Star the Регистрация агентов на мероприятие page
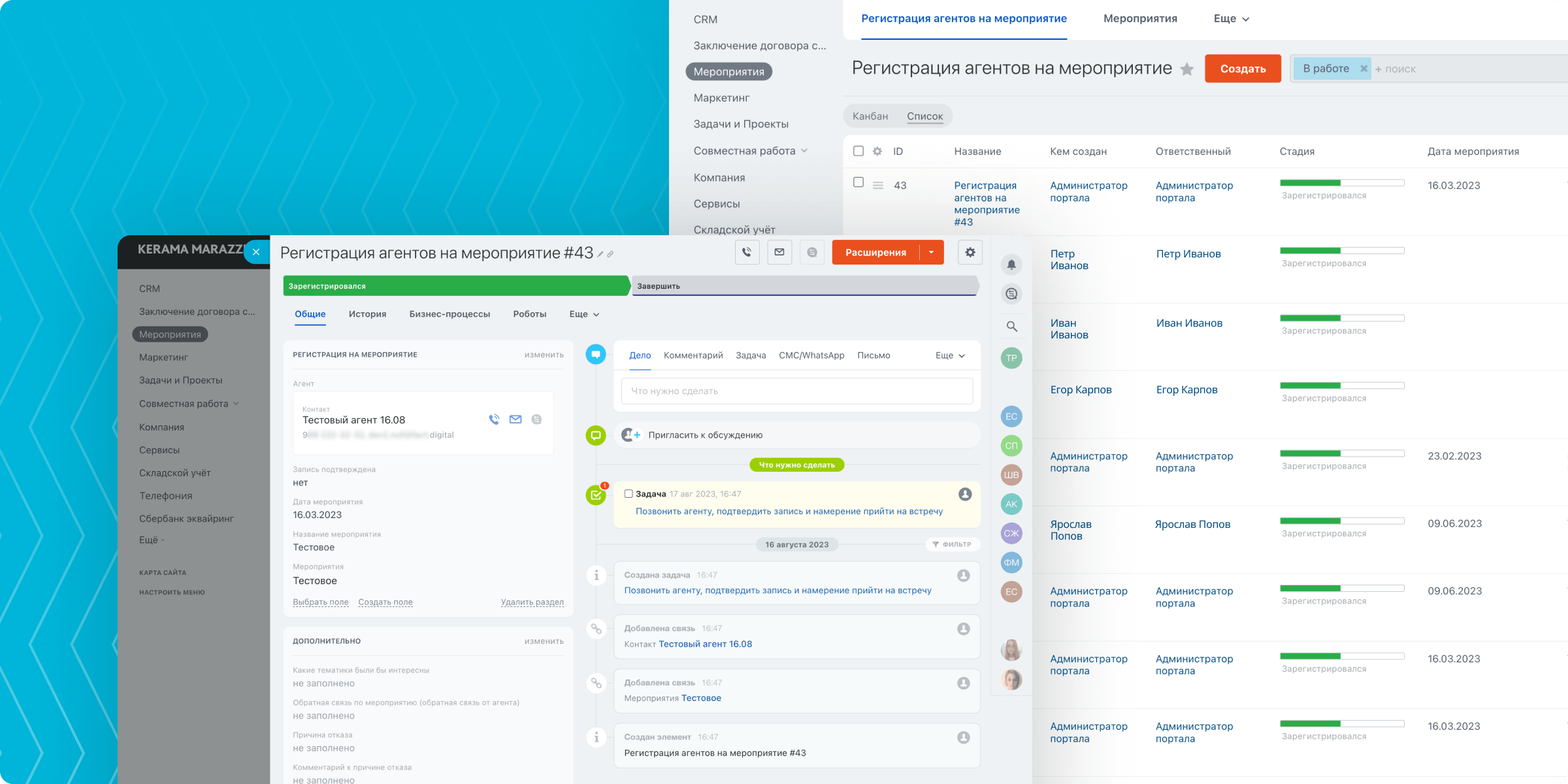The image size is (1568, 784). 1187,69
